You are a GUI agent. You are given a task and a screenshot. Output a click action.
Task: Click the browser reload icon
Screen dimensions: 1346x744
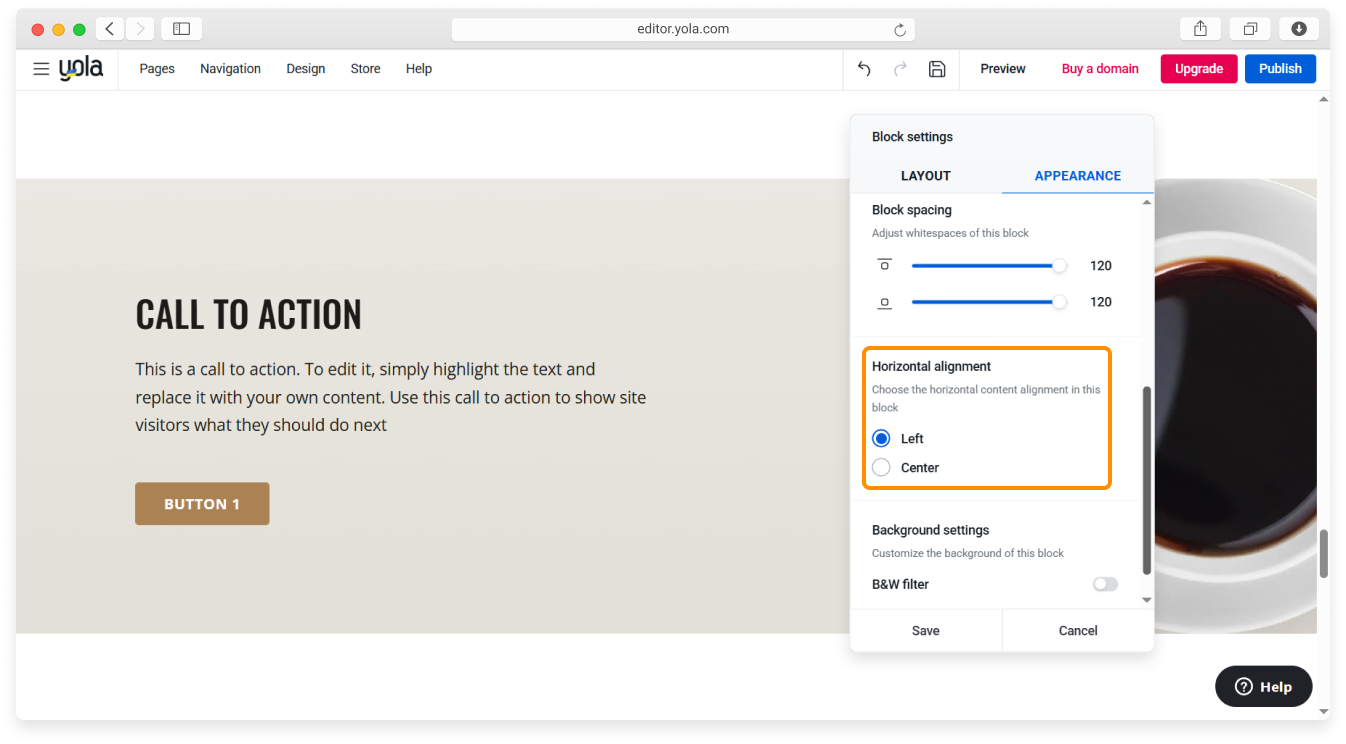click(x=900, y=30)
